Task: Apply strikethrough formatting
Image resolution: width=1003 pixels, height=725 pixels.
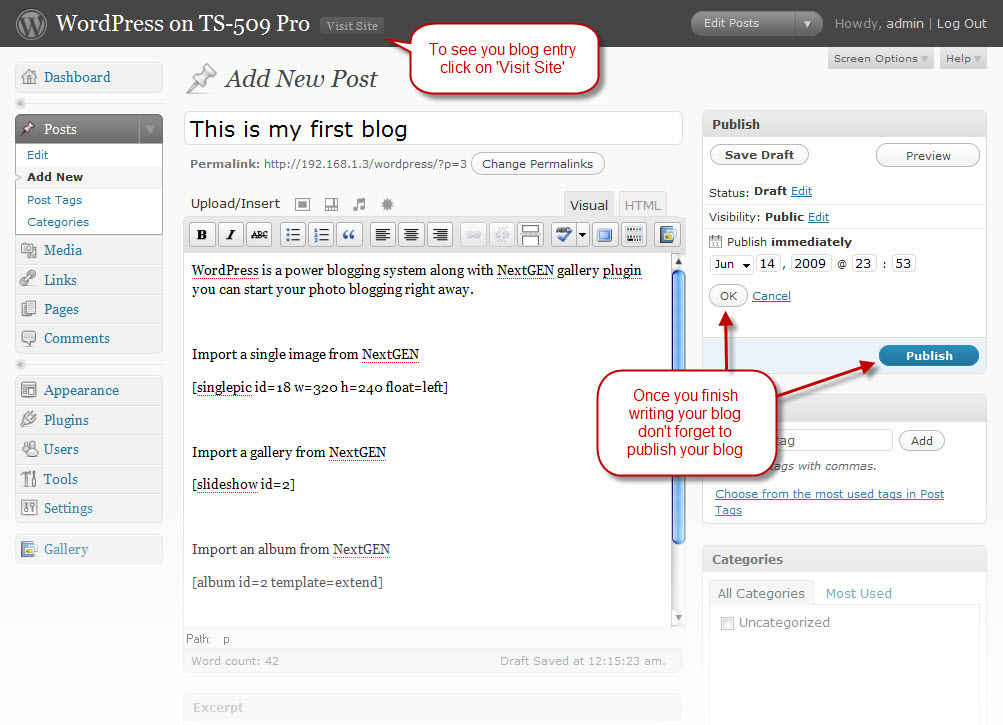Action: click(259, 235)
